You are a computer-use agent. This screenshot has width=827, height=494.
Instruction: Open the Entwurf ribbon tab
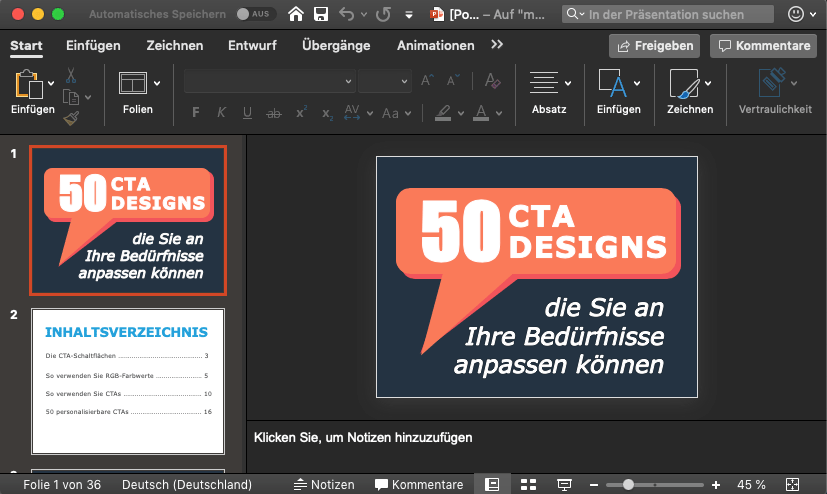tap(252, 46)
